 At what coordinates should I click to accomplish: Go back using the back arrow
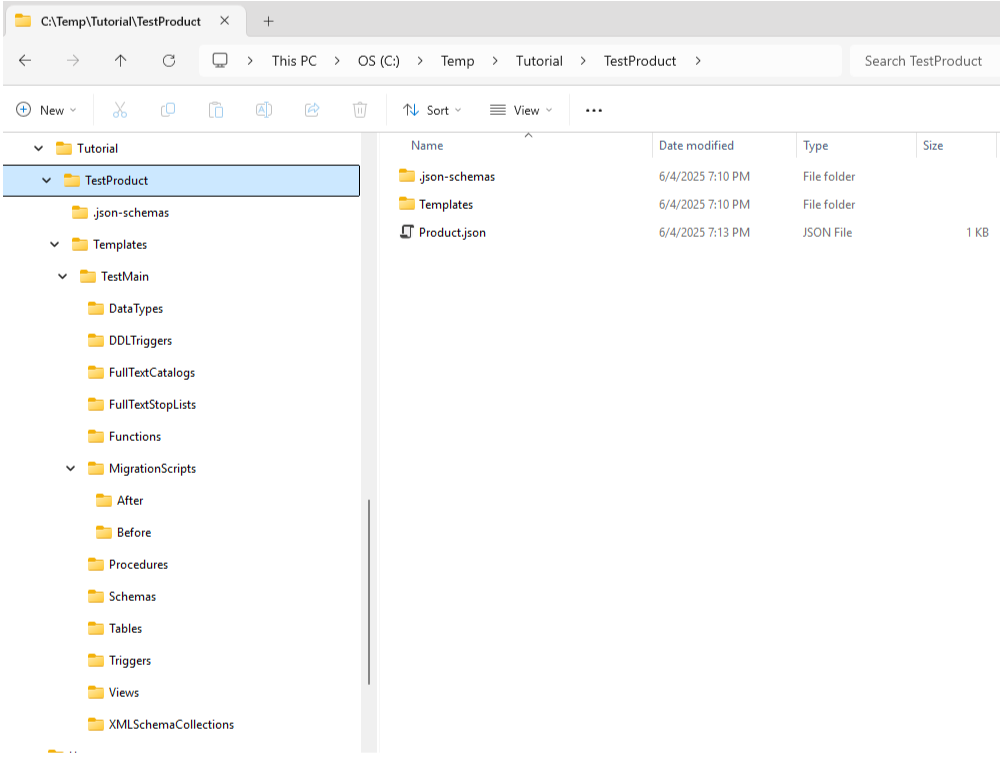pyautogui.click(x=25, y=60)
